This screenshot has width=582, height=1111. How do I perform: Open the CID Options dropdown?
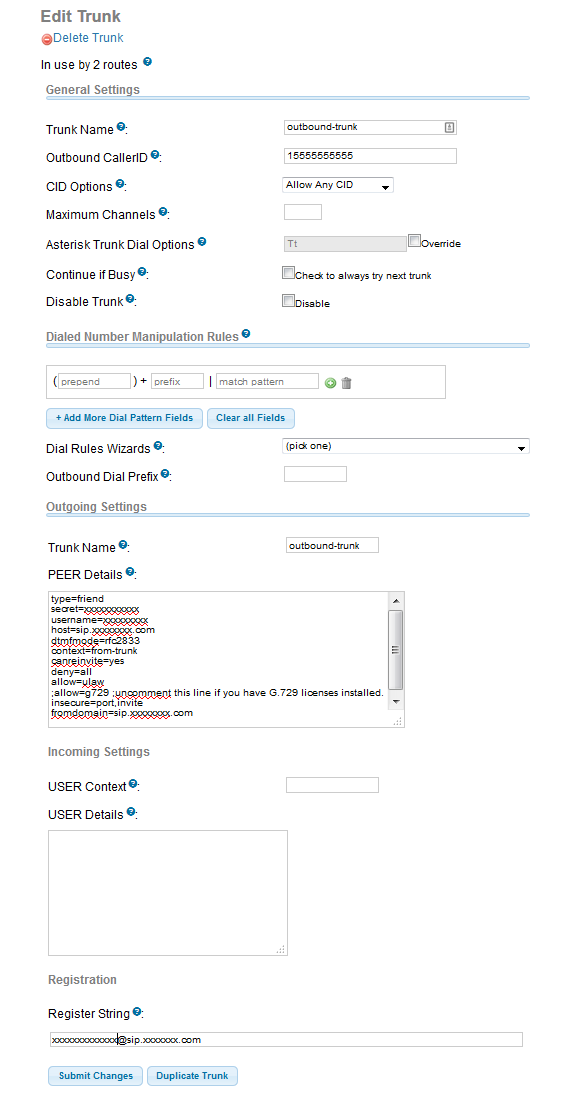(338, 185)
